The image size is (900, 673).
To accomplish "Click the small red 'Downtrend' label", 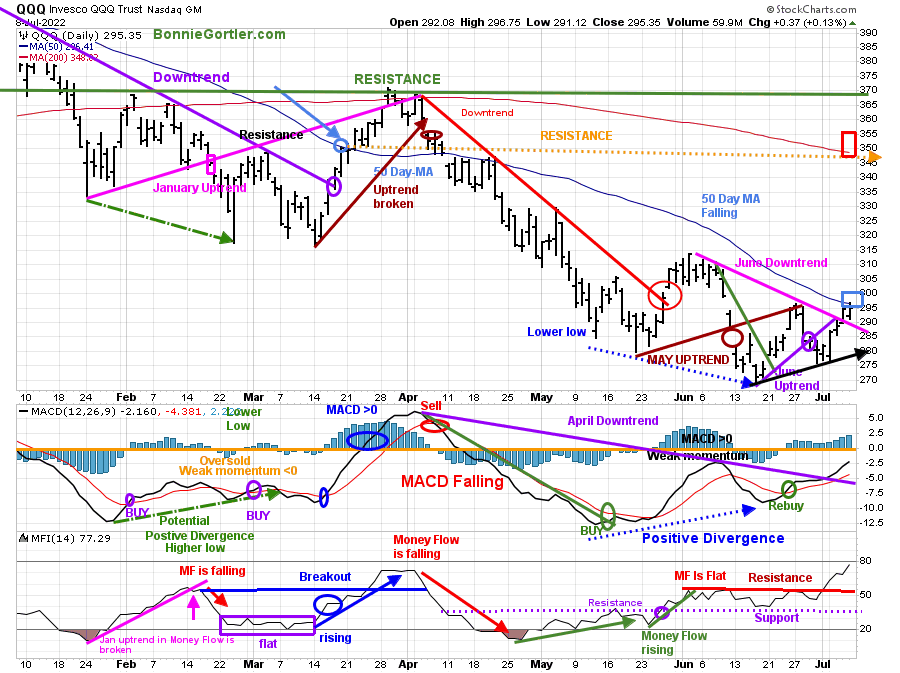I will coord(487,112).
